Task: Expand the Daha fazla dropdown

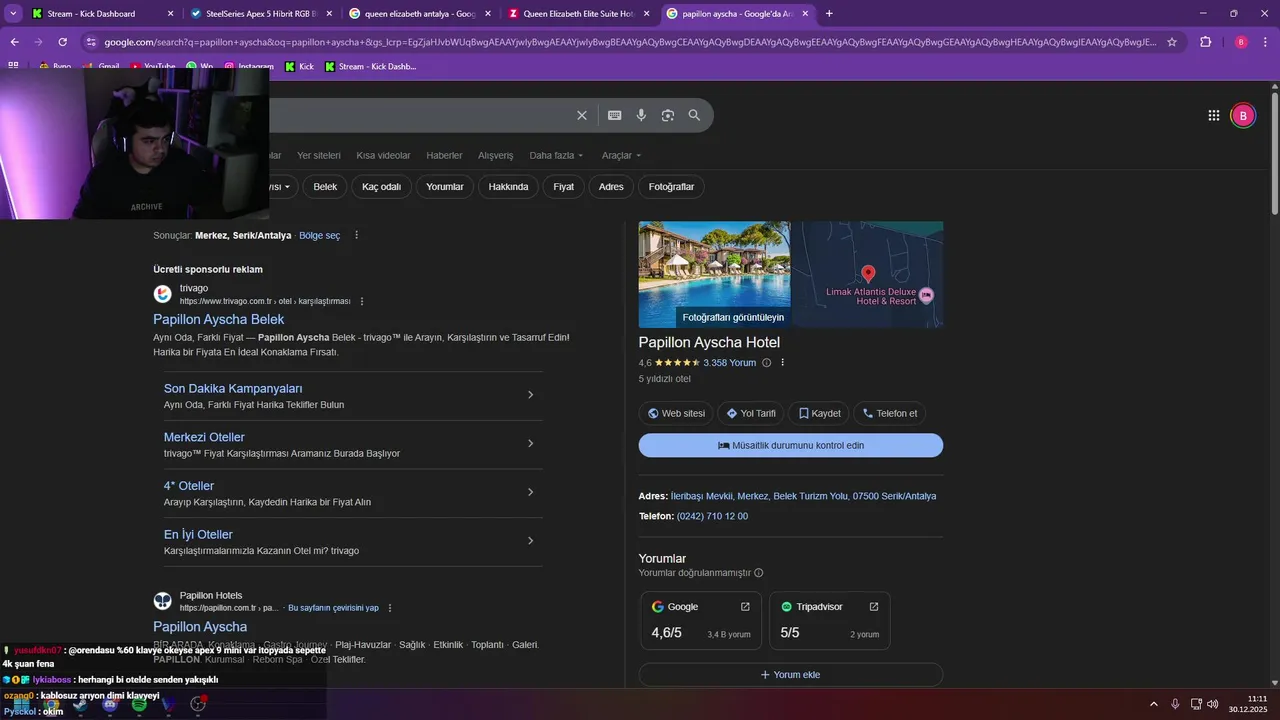Action: point(556,156)
